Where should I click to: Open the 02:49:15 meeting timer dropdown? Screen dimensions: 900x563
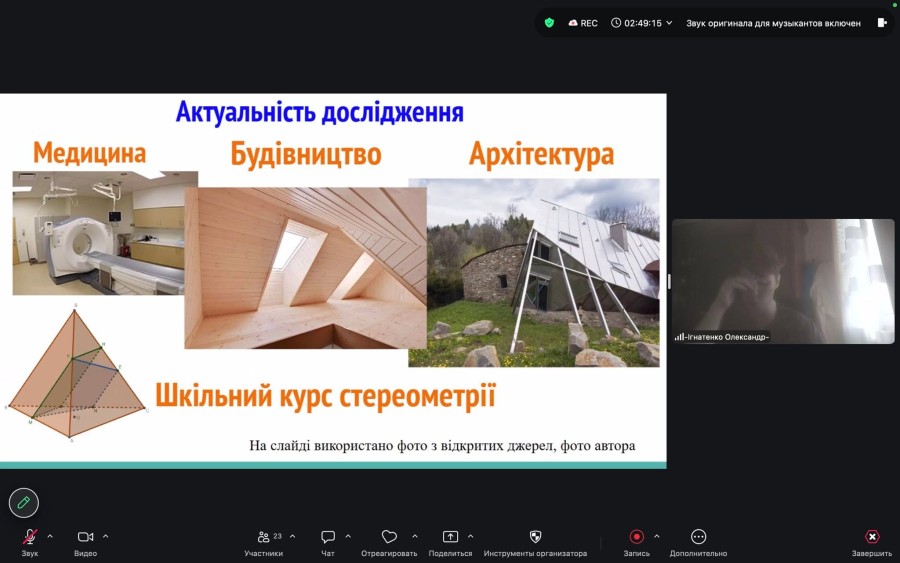coord(641,23)
